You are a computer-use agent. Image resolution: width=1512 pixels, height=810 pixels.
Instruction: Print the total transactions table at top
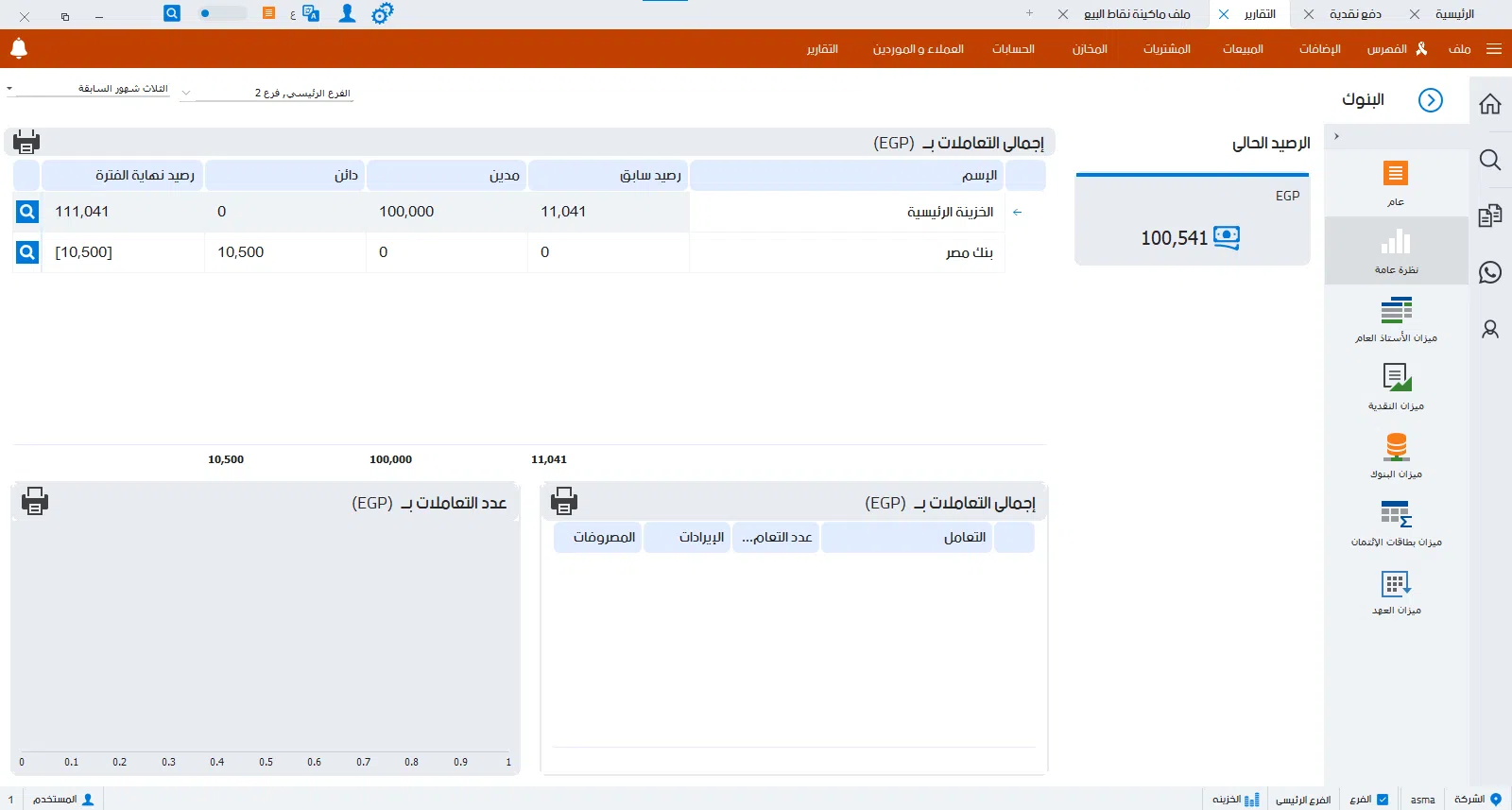coord(26,143)
